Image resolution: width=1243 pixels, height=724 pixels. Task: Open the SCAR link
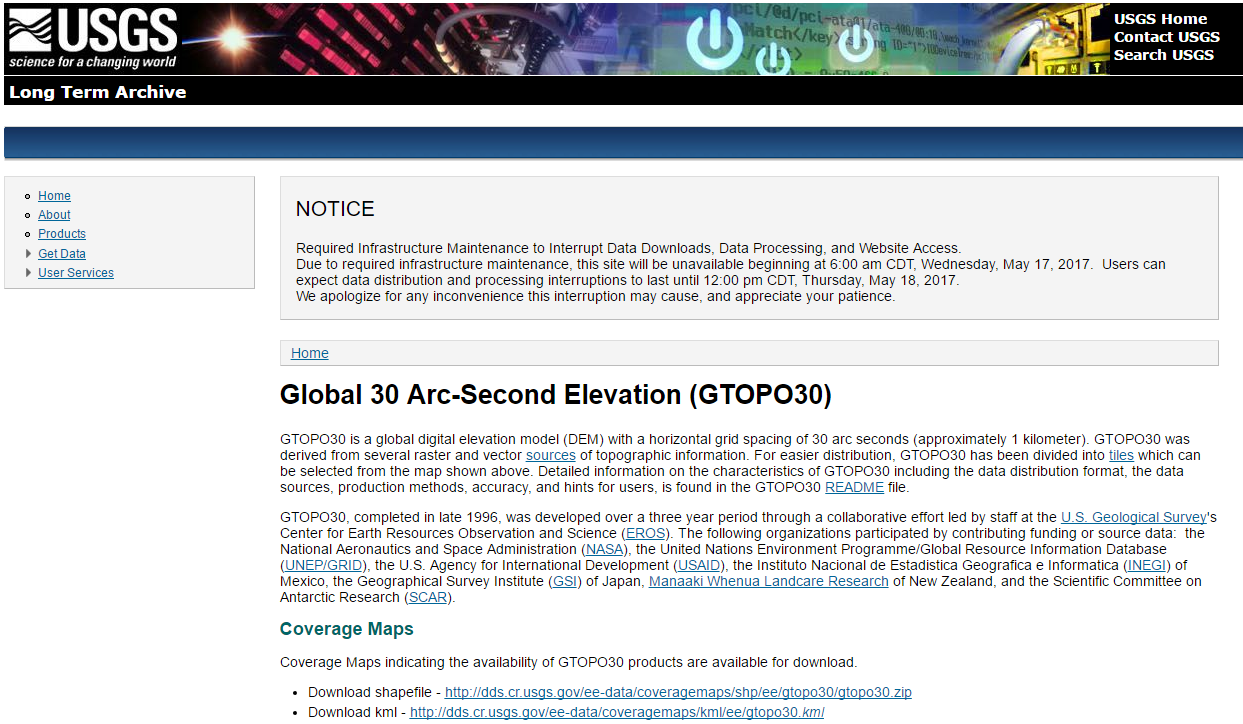coord(429,597)
